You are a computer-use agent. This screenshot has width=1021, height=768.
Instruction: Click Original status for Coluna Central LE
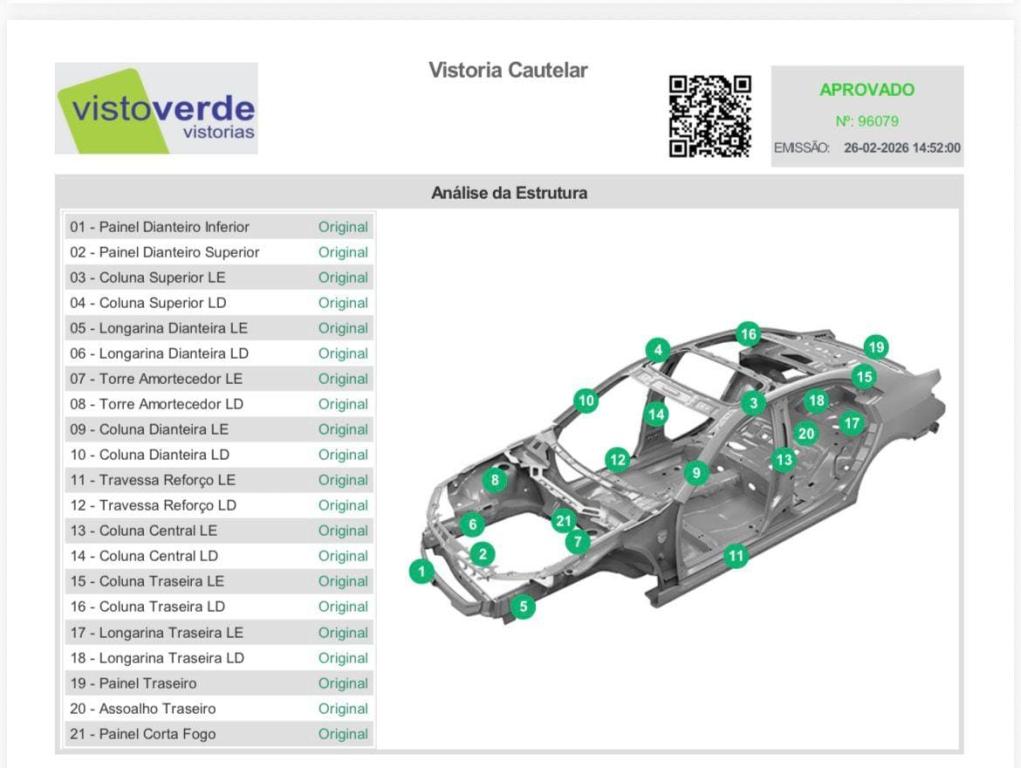[x=343, y=531]
